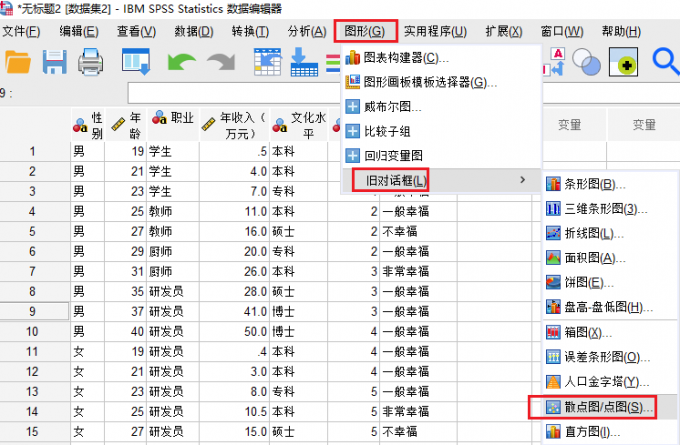Screen dimensions: 680x445
Task: Open the 窗口(W) menu
Action: [562, 31]
